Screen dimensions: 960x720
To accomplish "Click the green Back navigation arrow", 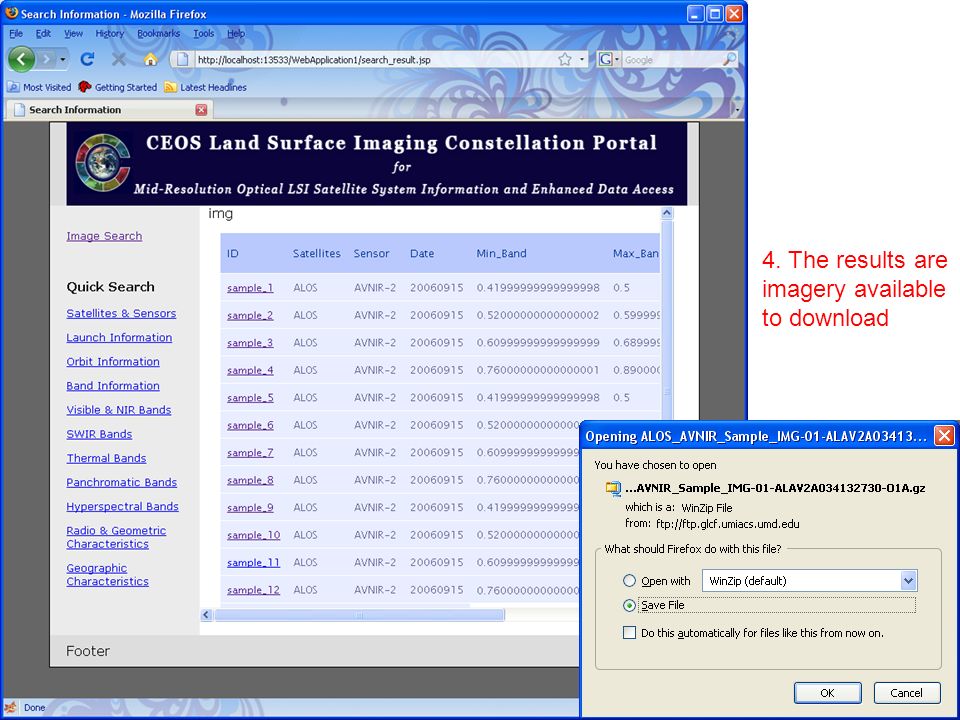I will 21,59.
